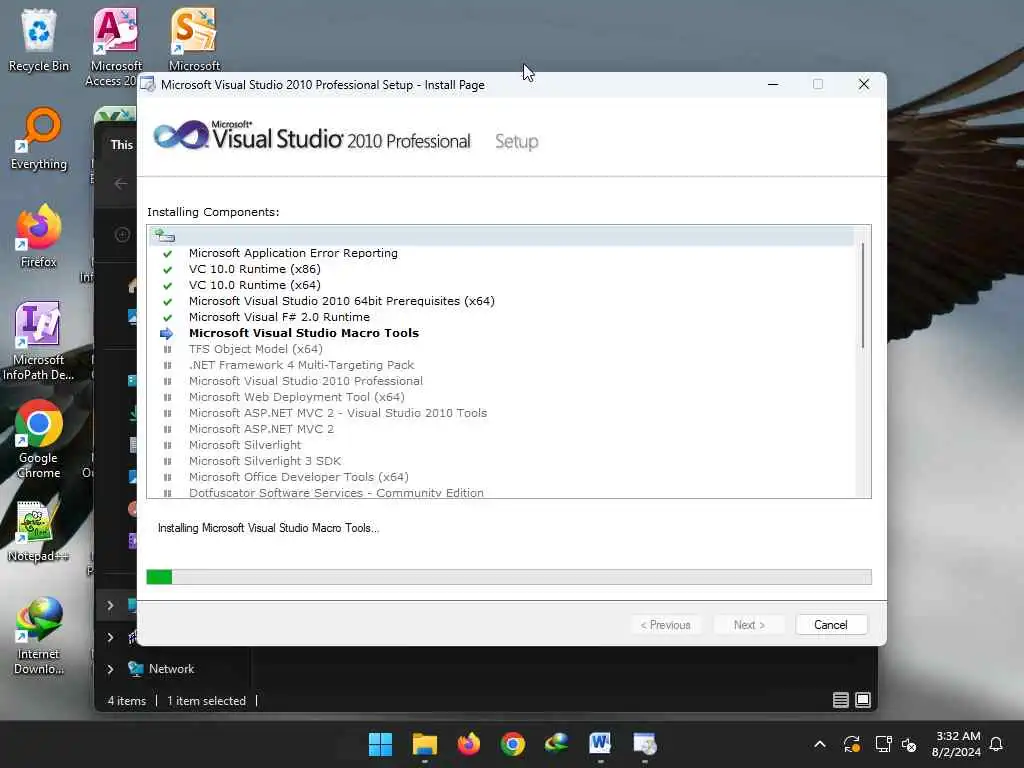
Task: Click the disabled Previous button
Action: click(665, 625)
